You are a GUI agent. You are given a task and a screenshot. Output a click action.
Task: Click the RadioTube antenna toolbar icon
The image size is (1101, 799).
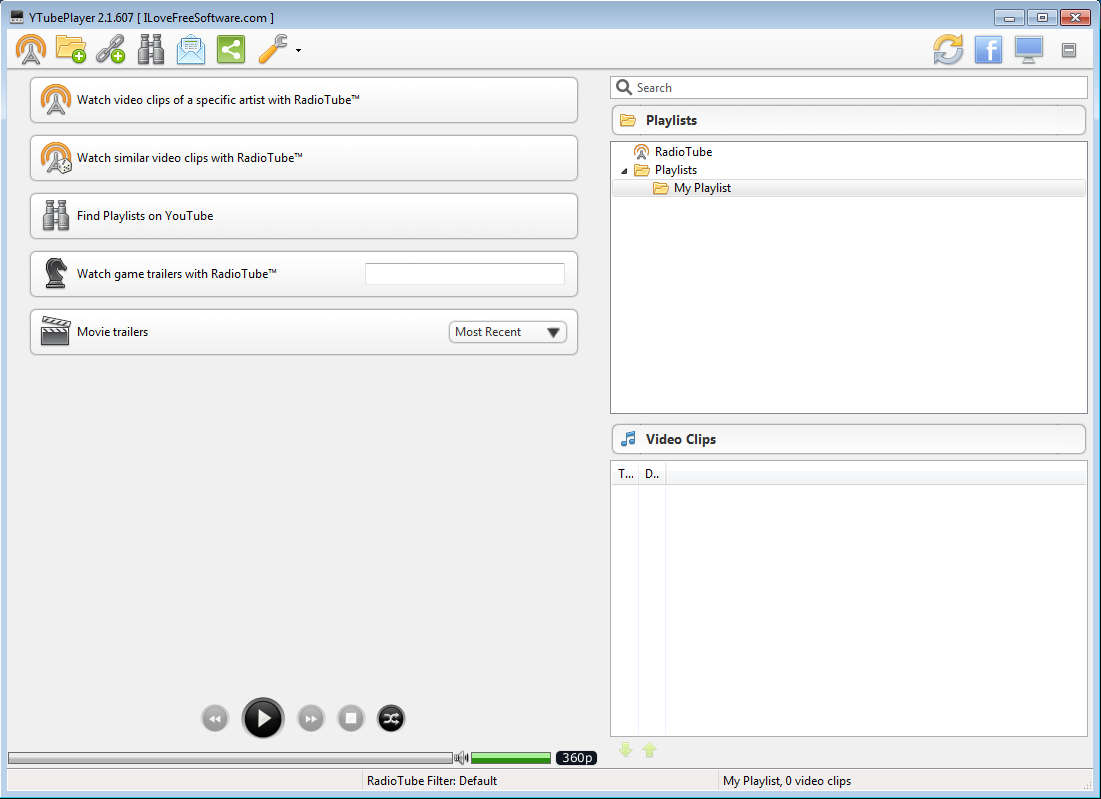click(31, 49)
